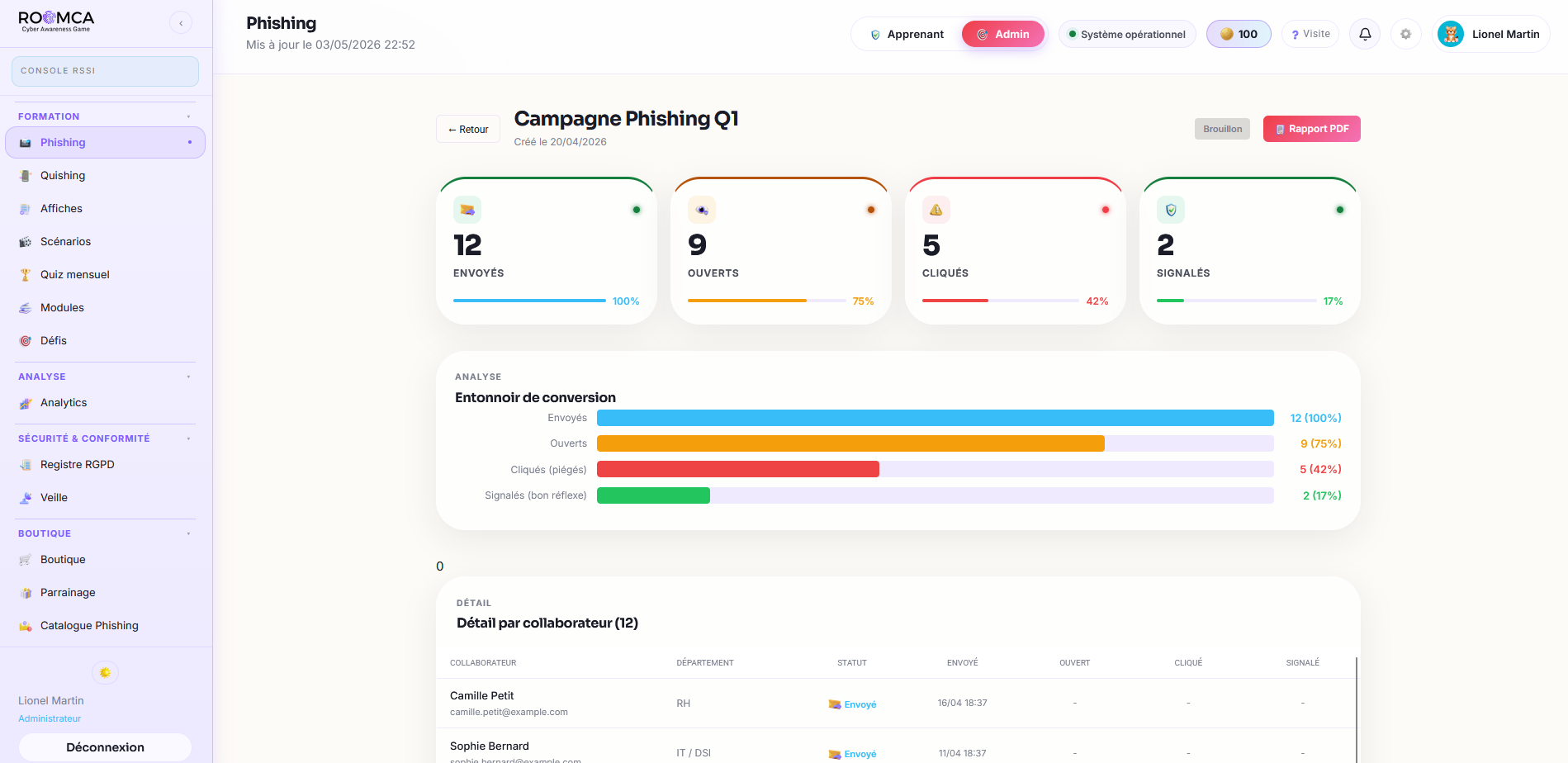Click the Analytics chart icon
Image resolution: width=1568 pixels, height=763 pixels.
pos(26,403)
